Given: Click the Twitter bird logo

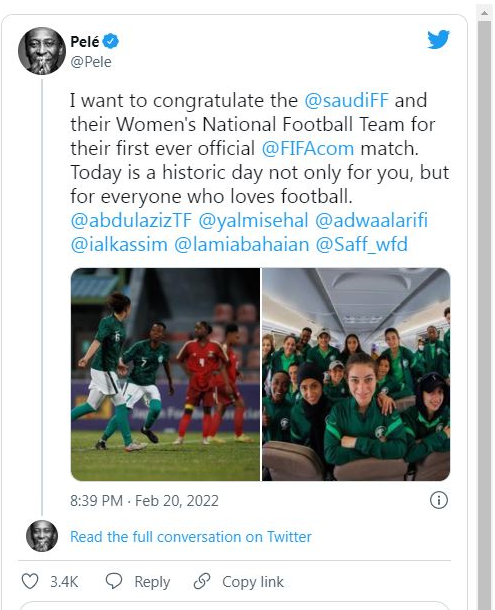Looking at the screenshot, I should point(438,40).
